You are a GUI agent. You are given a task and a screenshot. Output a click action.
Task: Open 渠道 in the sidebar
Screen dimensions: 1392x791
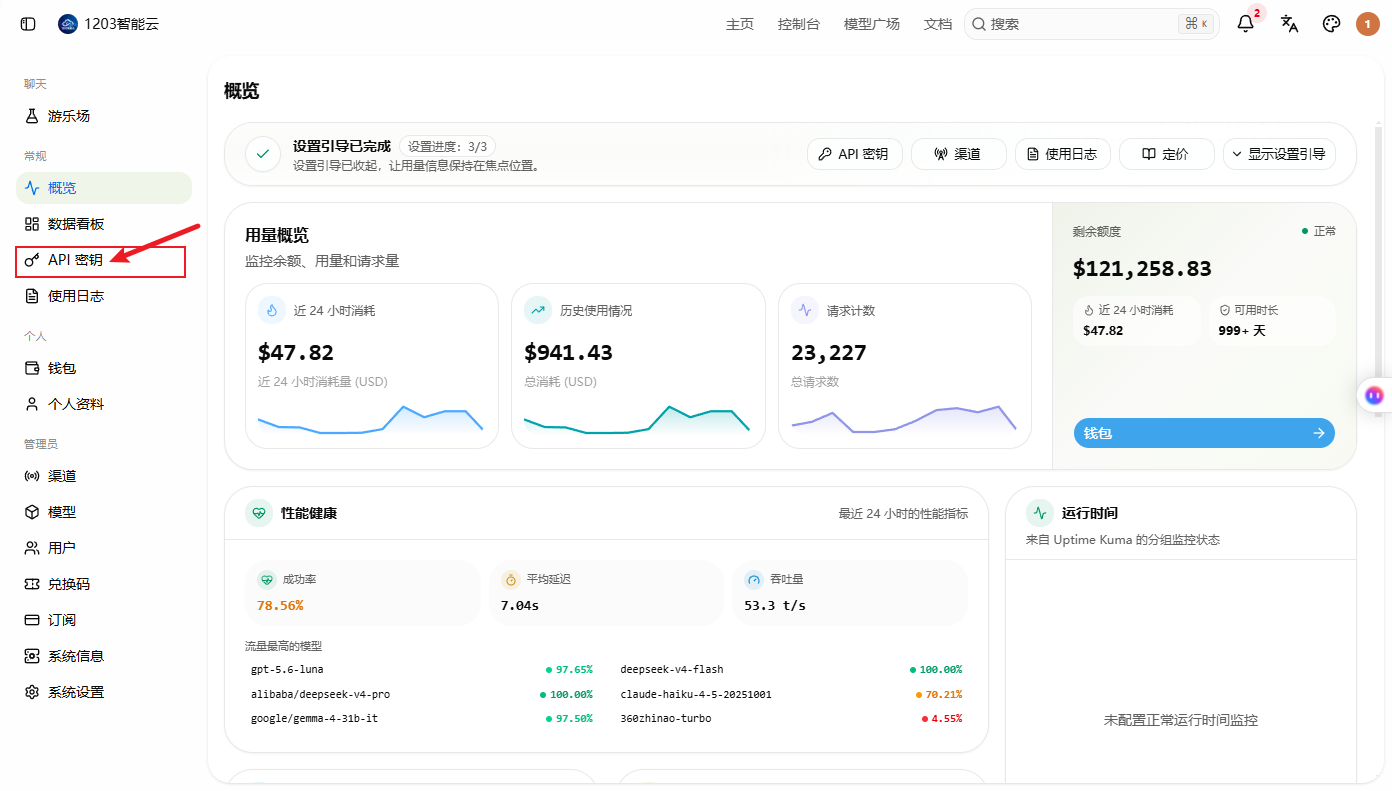(104, 476)
